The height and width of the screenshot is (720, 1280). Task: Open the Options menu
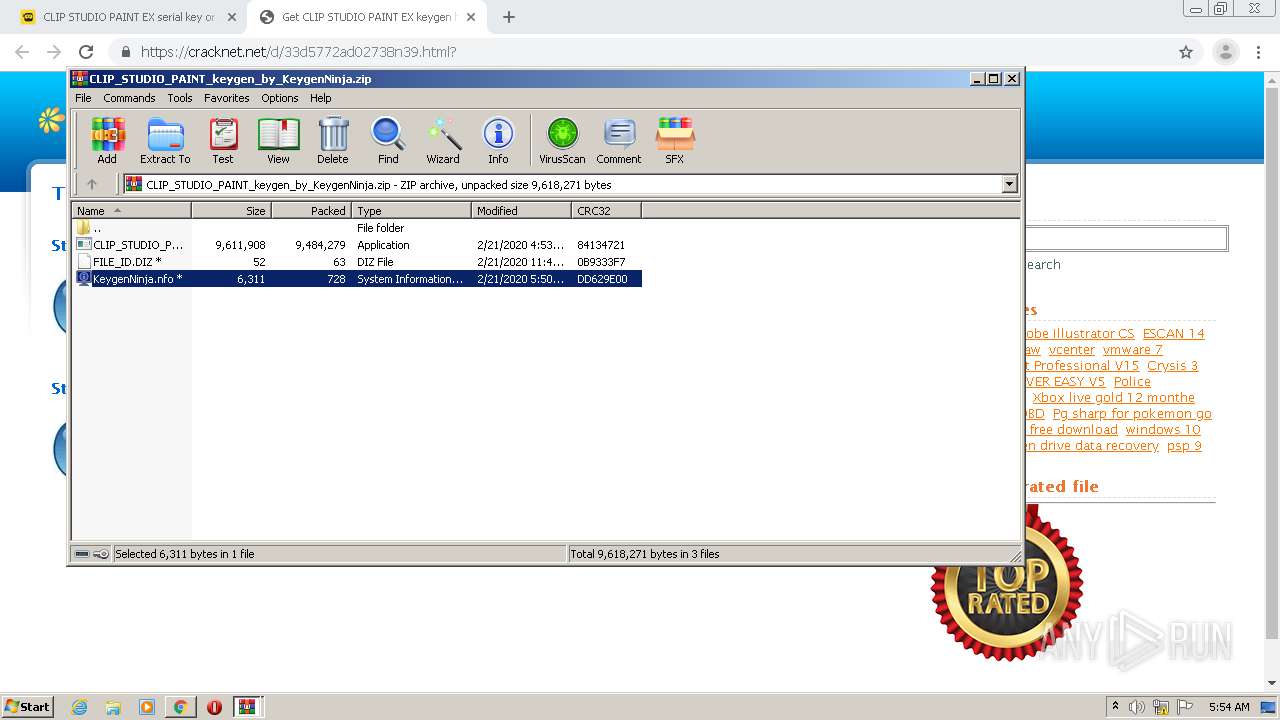coord(280,98)
